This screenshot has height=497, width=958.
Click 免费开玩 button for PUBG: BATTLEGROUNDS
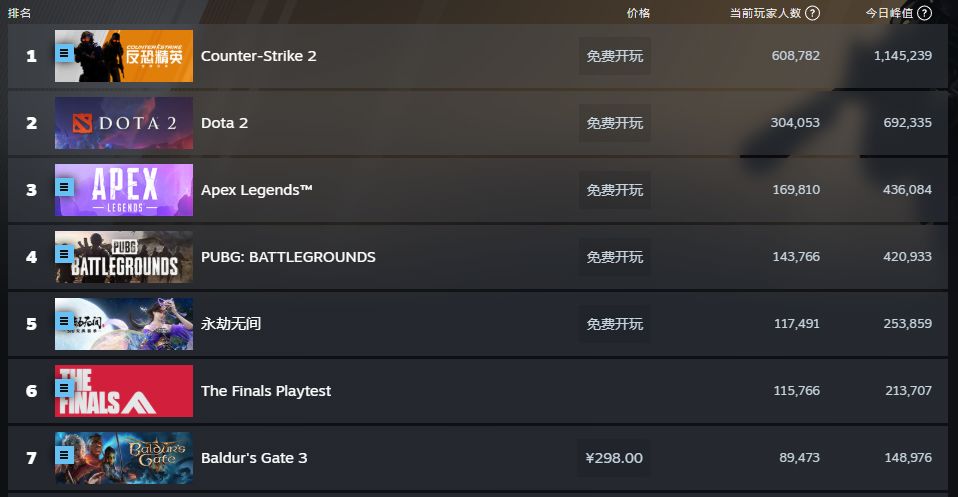614,257
